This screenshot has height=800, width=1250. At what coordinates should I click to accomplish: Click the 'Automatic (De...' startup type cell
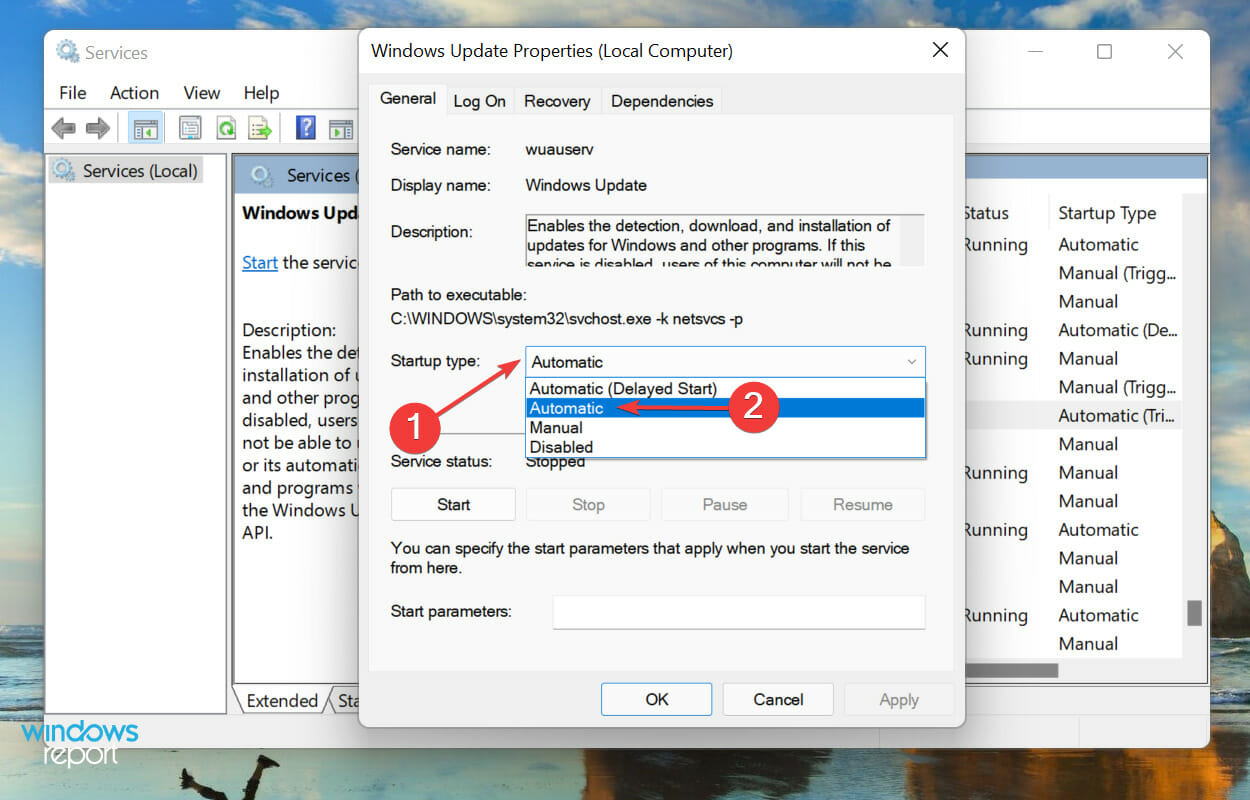pyautogui.click(x=1117, y=330)
